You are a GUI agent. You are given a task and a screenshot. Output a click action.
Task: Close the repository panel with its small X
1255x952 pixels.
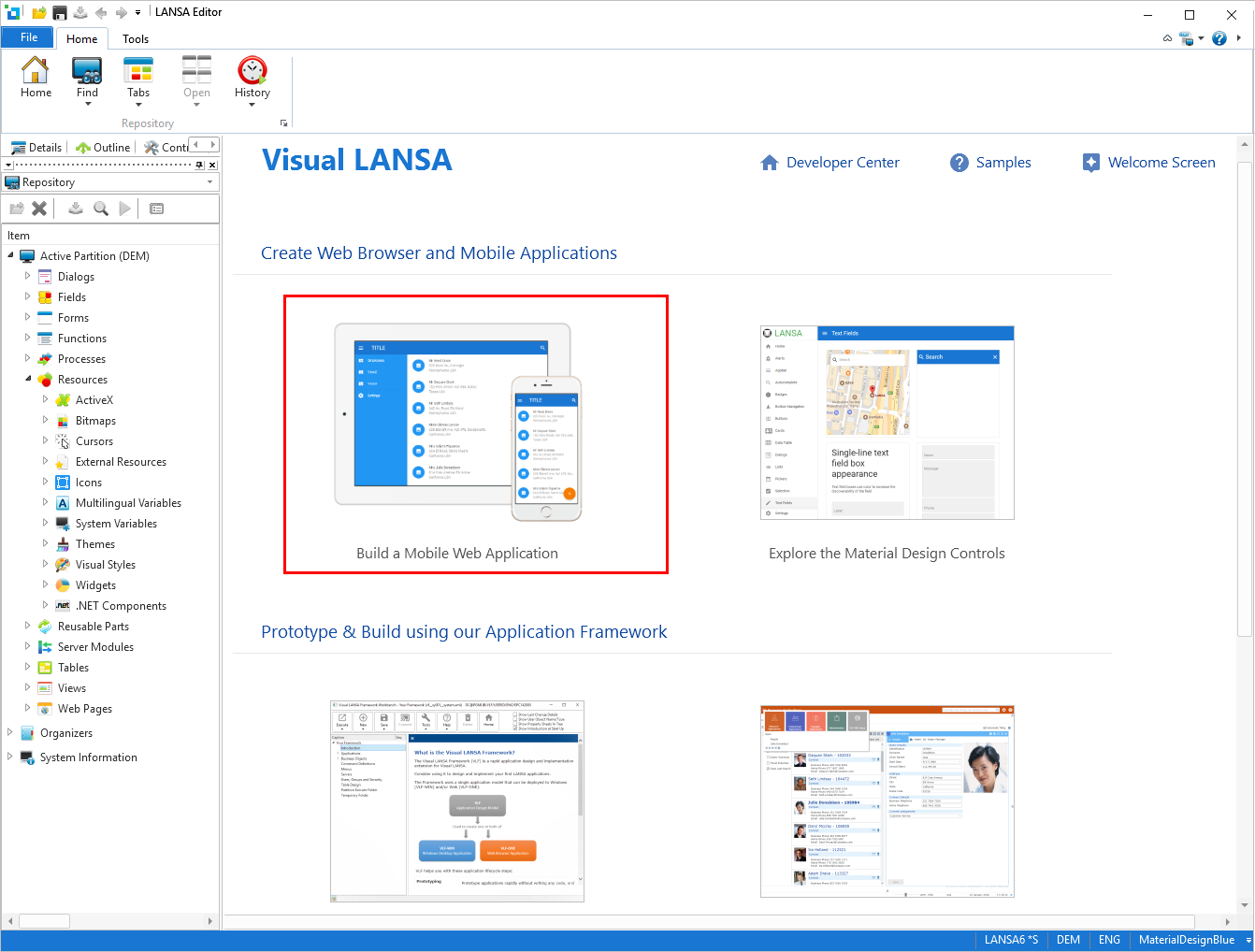point(212,165)
